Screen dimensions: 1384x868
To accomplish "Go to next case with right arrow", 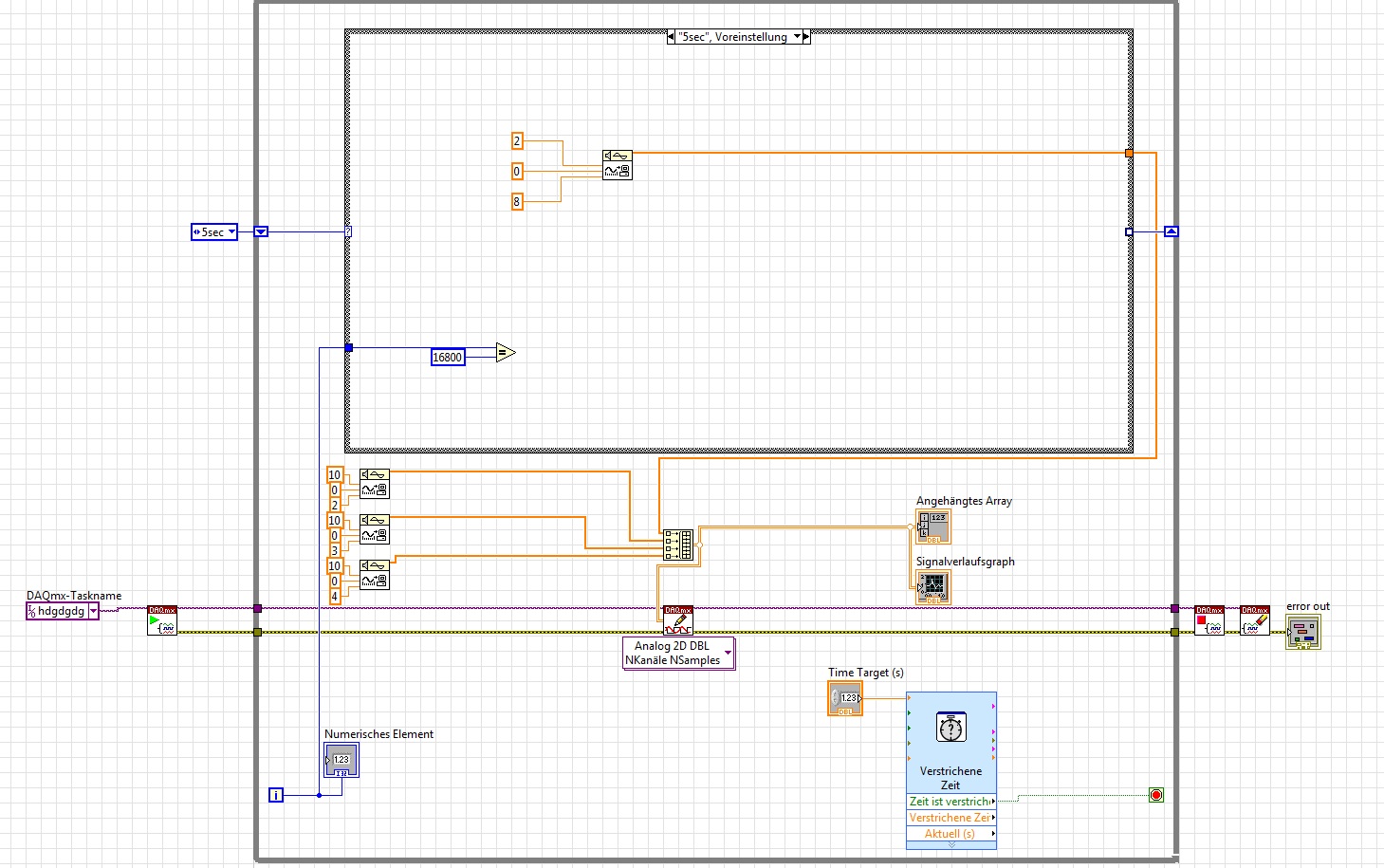I will tap(806, 37).
